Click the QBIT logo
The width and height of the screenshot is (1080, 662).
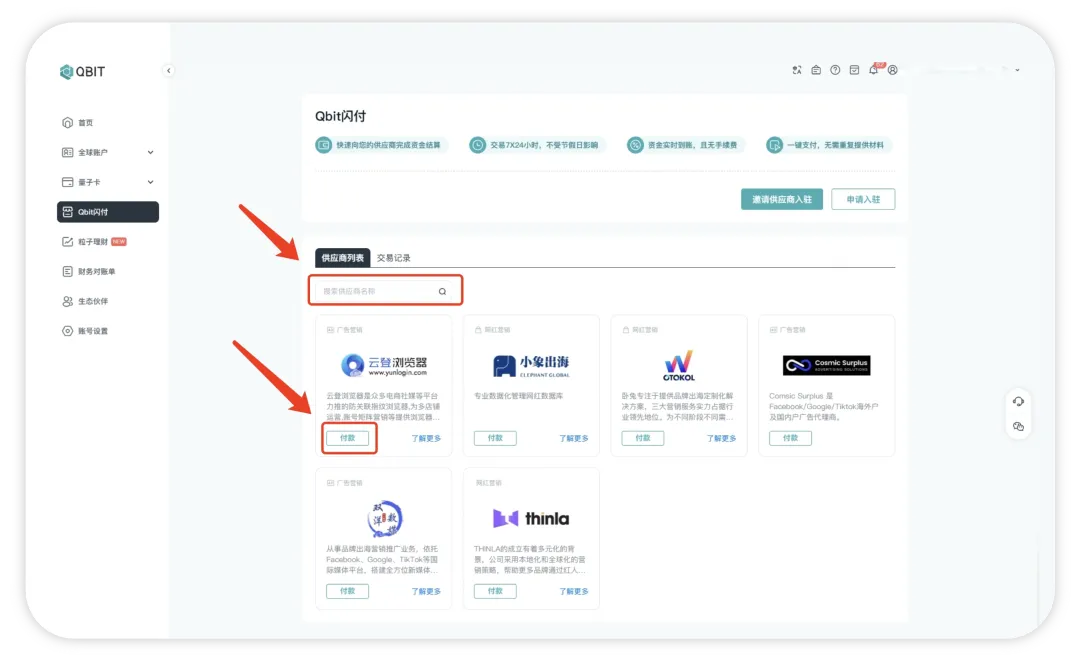pyautogui.click(x=83, y=72)
